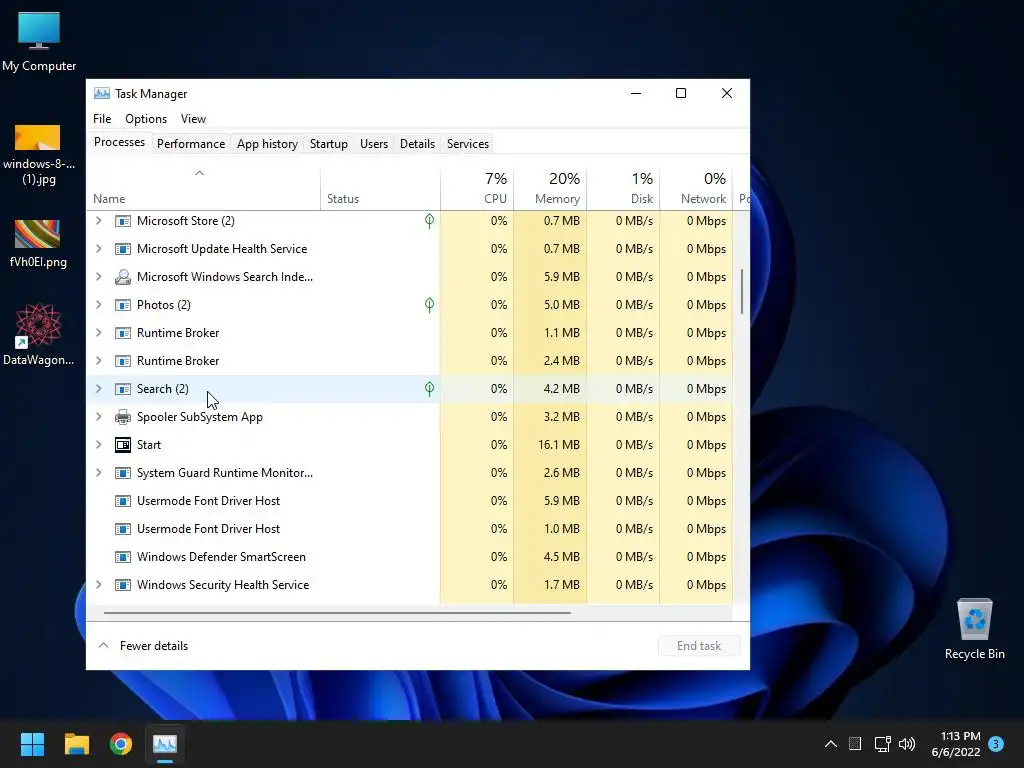Click the Microsoft Store process icon
This screenshot has width=1024, height=768.
[123, 221]
